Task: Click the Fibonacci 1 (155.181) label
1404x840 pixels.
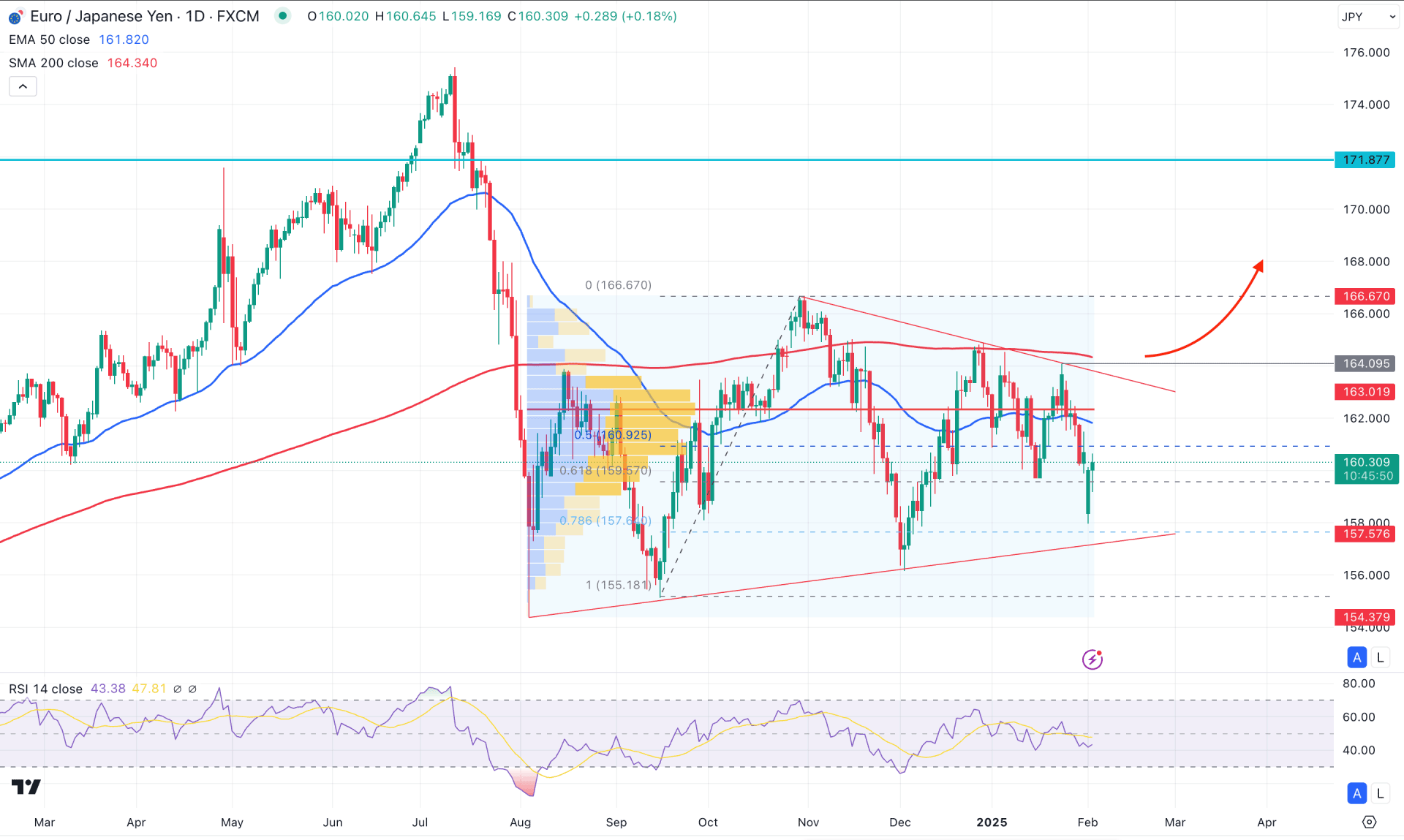Action: (x=618, y=585)
